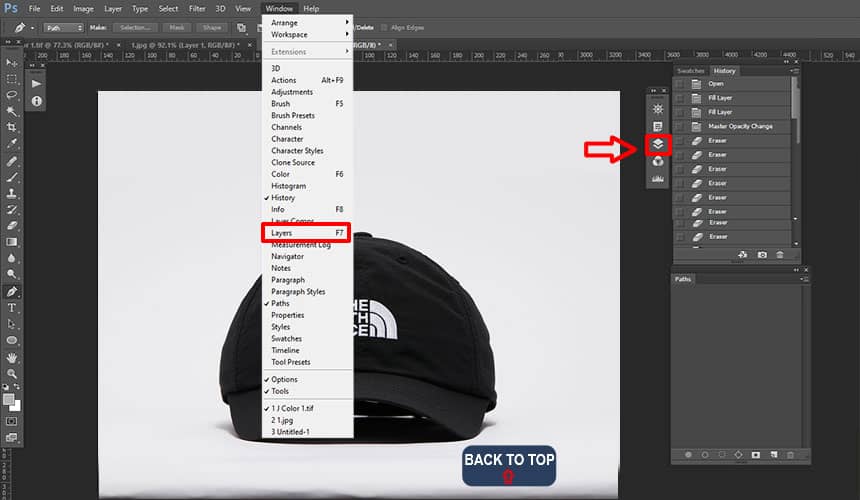Choose Channels from the Window menu
The height and width of the screenshot is (500, 860).
pos(307,127)
